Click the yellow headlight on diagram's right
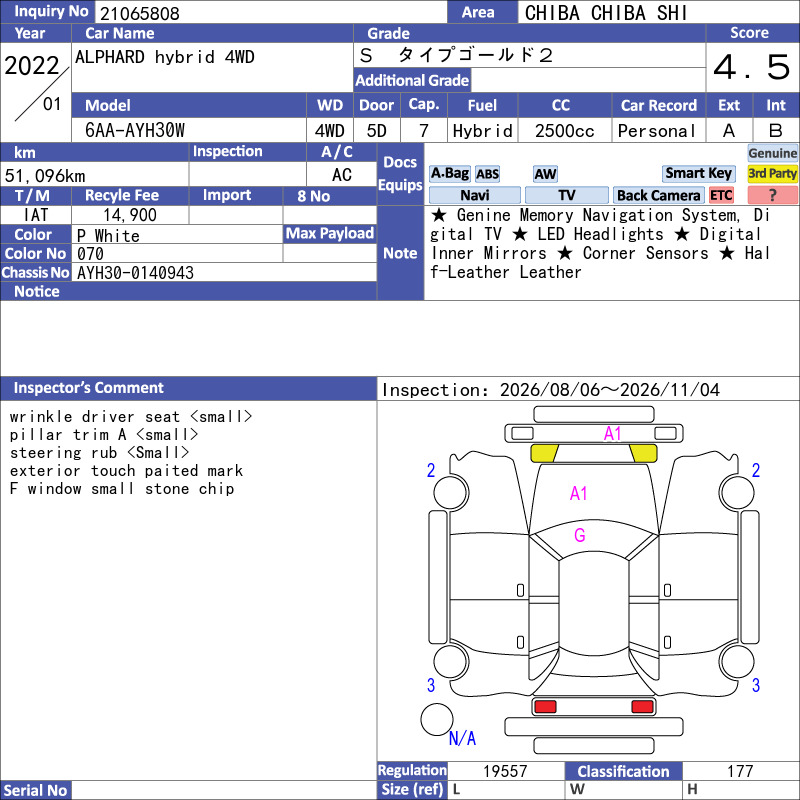The image size is (800, 800). (x=643, y=453)
